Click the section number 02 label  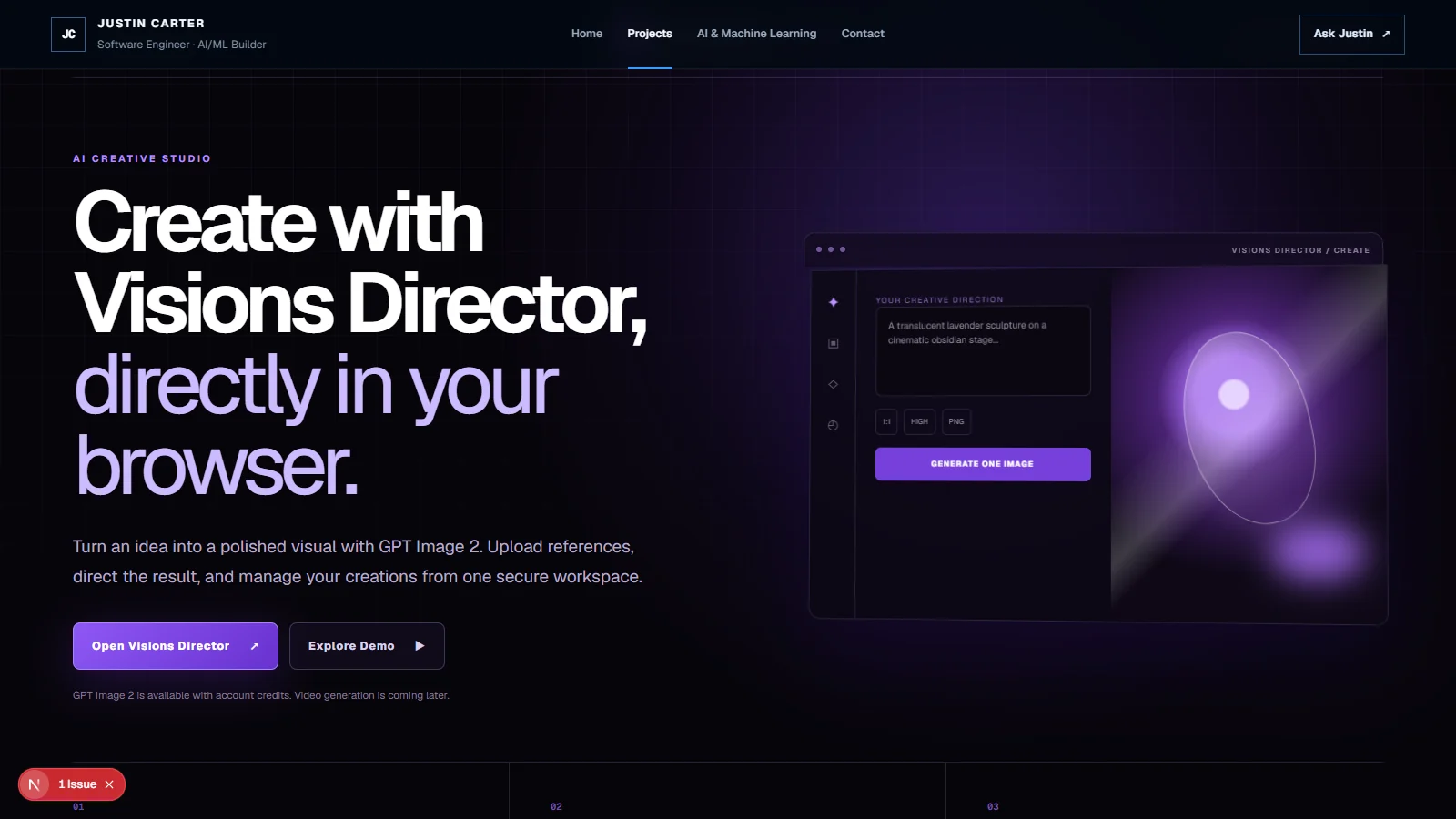tap(556, 807)
